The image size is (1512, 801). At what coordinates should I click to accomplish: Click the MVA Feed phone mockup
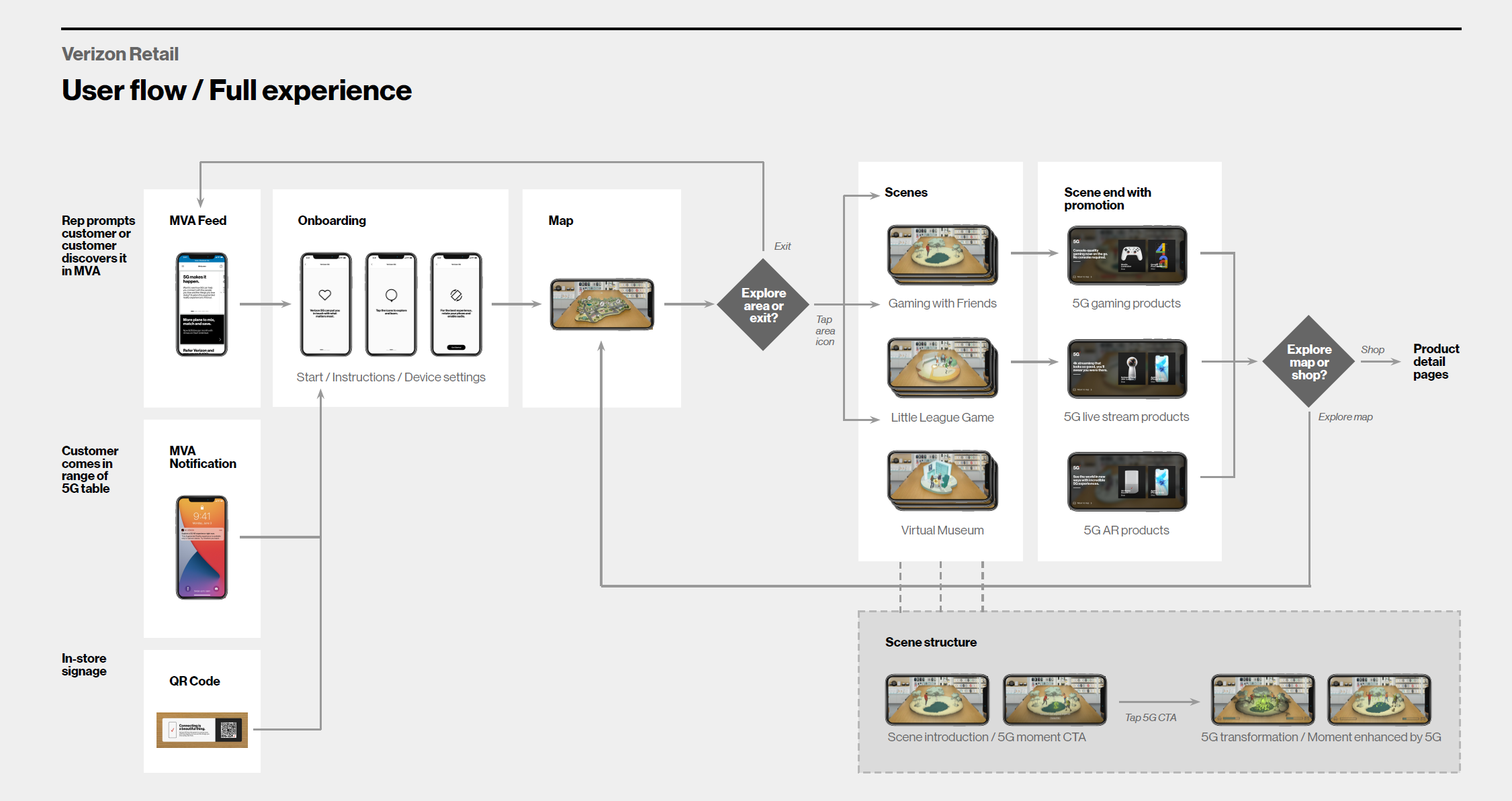tap(202, 304)
